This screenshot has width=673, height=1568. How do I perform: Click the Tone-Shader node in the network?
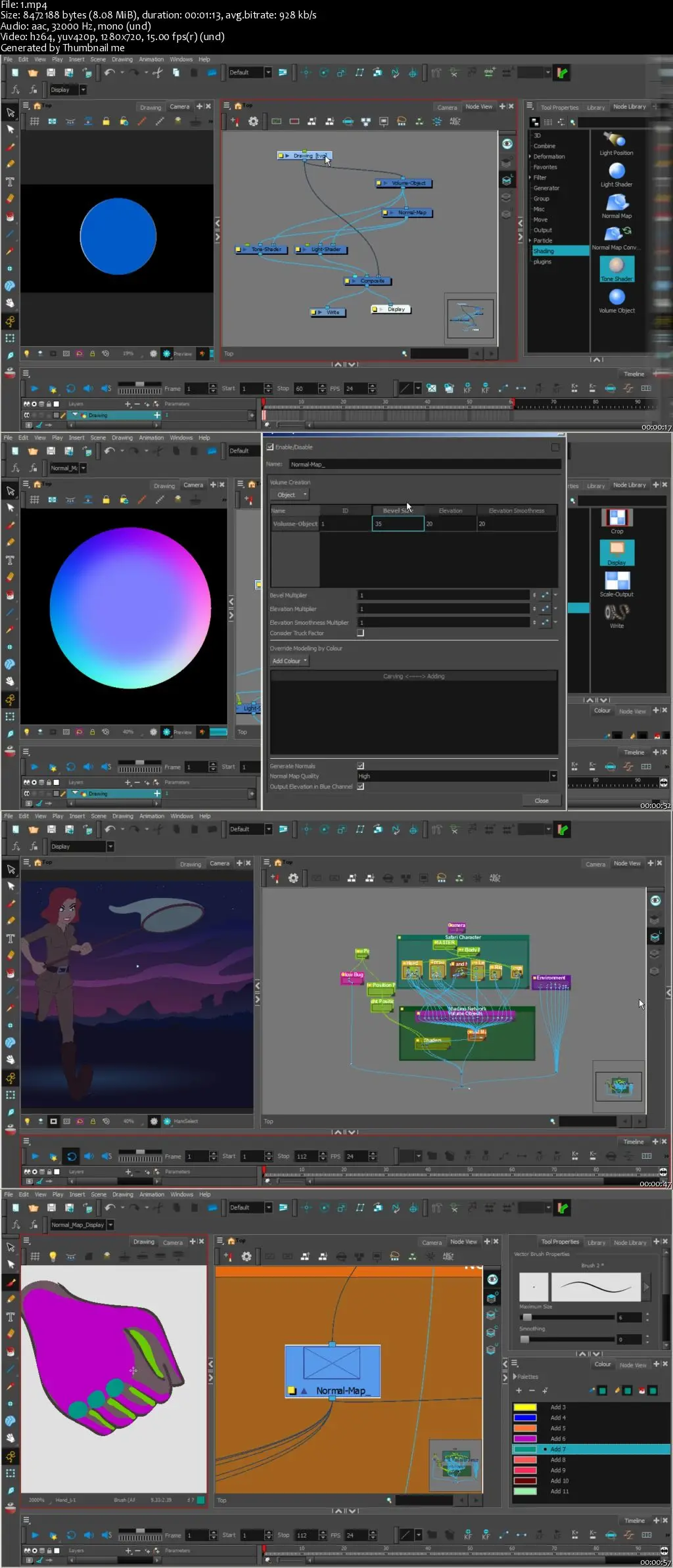pos(262,250)
